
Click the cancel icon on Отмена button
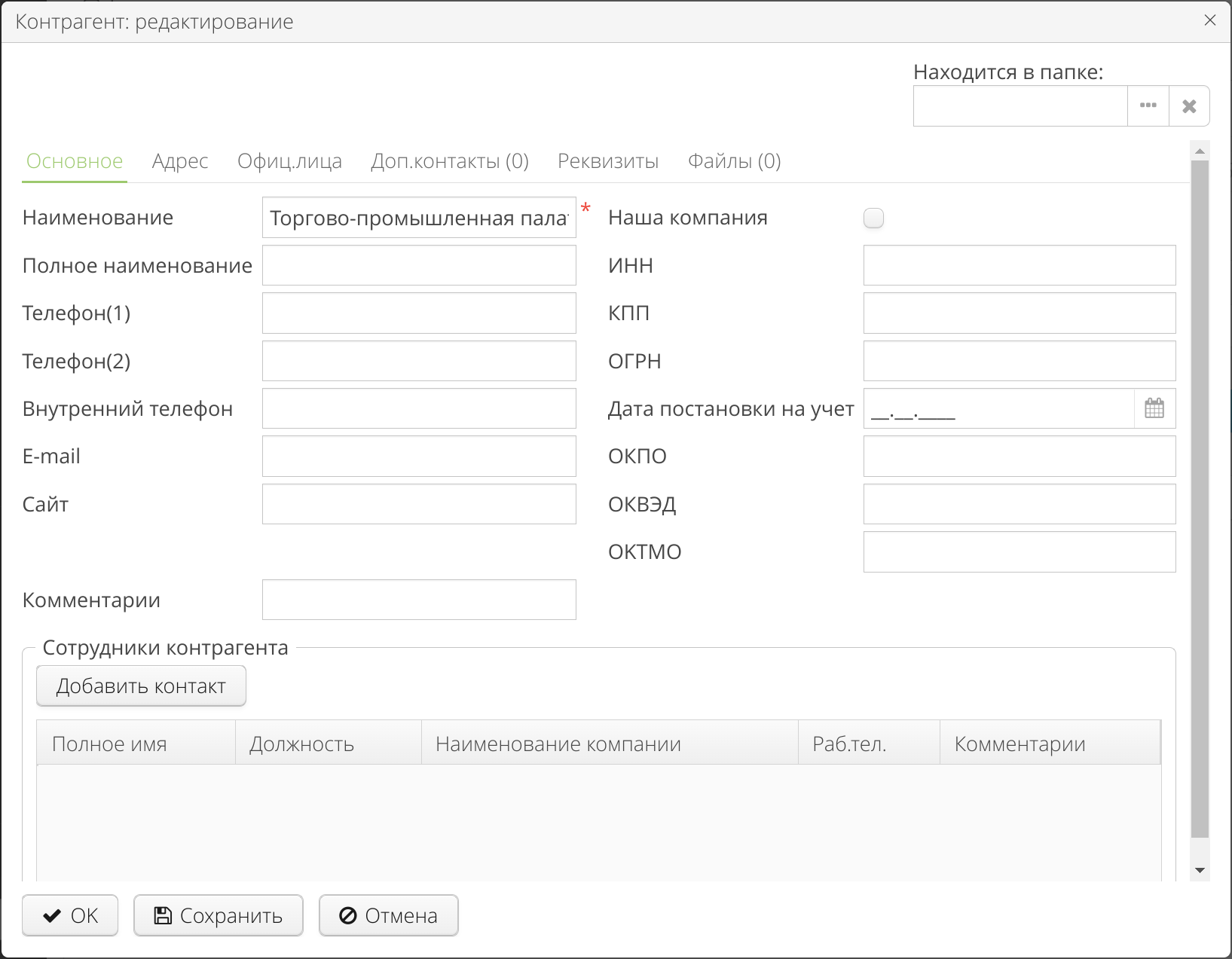[x=347, y=915]
